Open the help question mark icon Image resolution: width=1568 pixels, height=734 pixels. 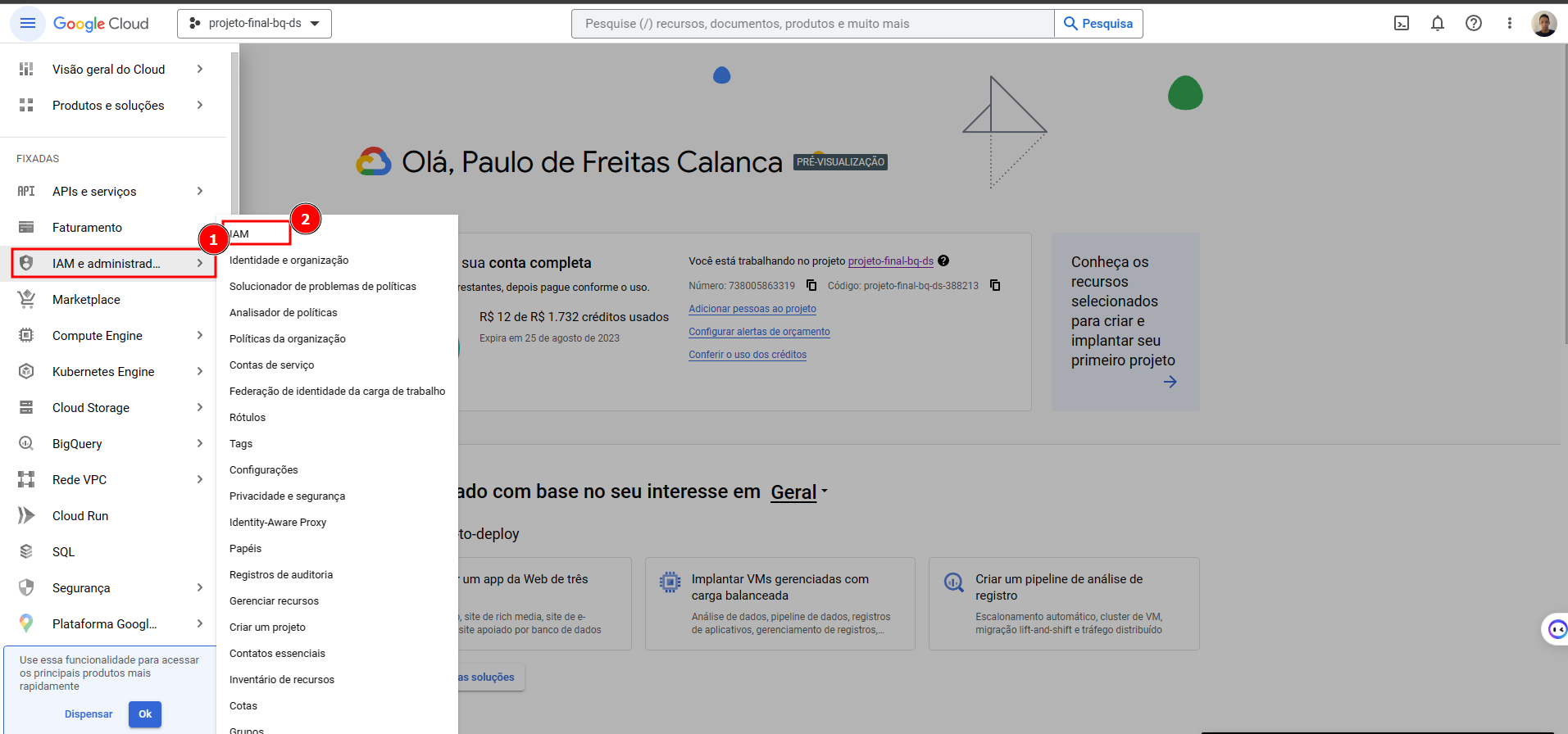tap(1474, 23)
